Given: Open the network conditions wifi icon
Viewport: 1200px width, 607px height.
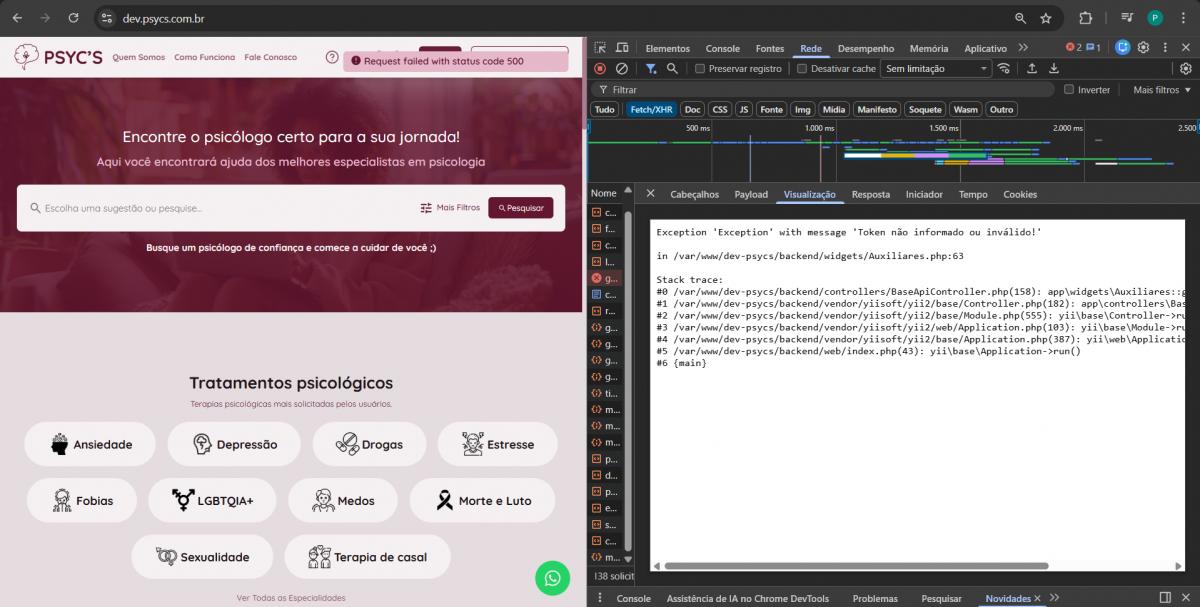Looking at the screenshot, I should [1004, 69].
